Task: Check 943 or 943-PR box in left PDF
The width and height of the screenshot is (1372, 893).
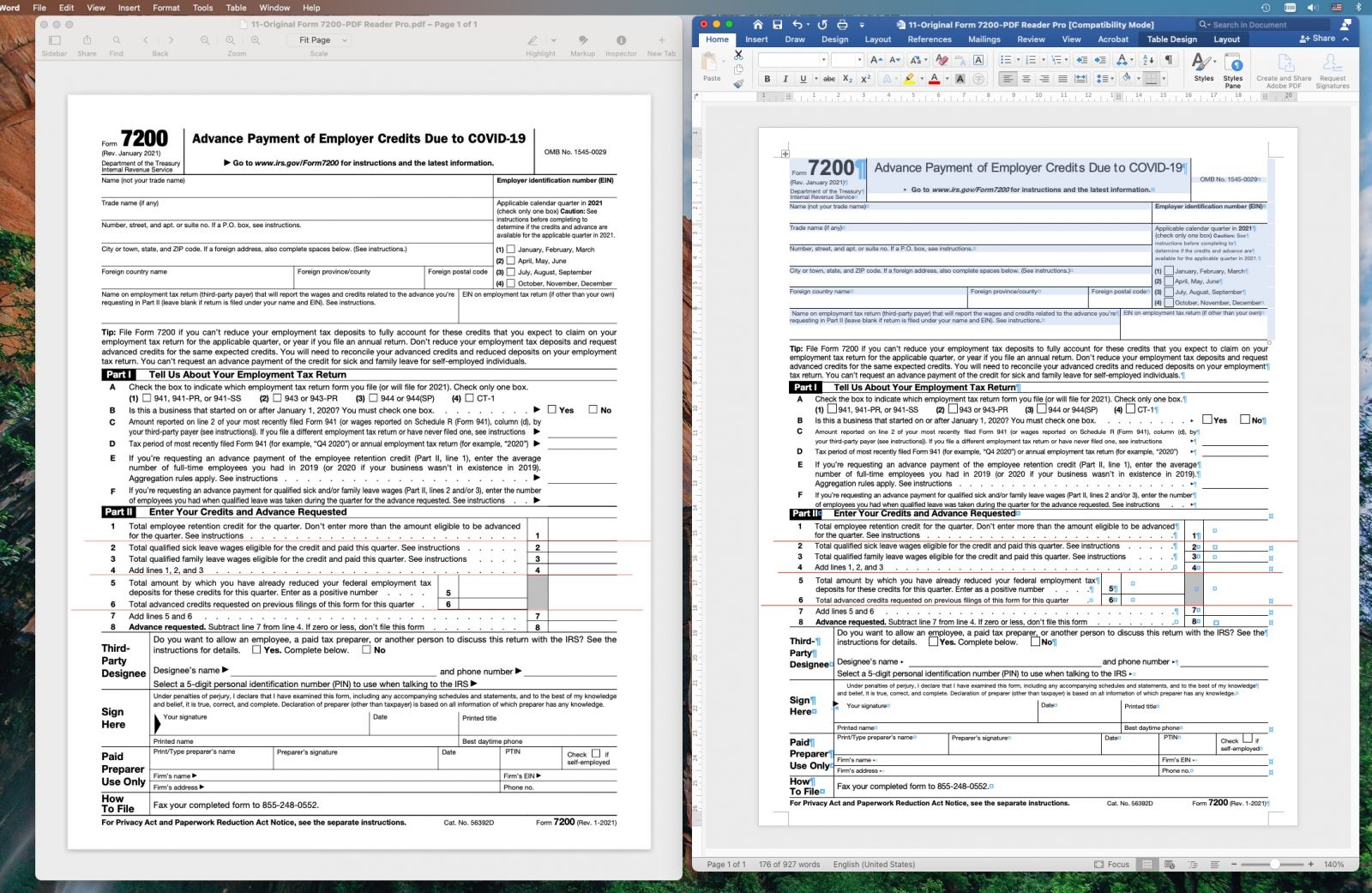Action: click(277, 398)
